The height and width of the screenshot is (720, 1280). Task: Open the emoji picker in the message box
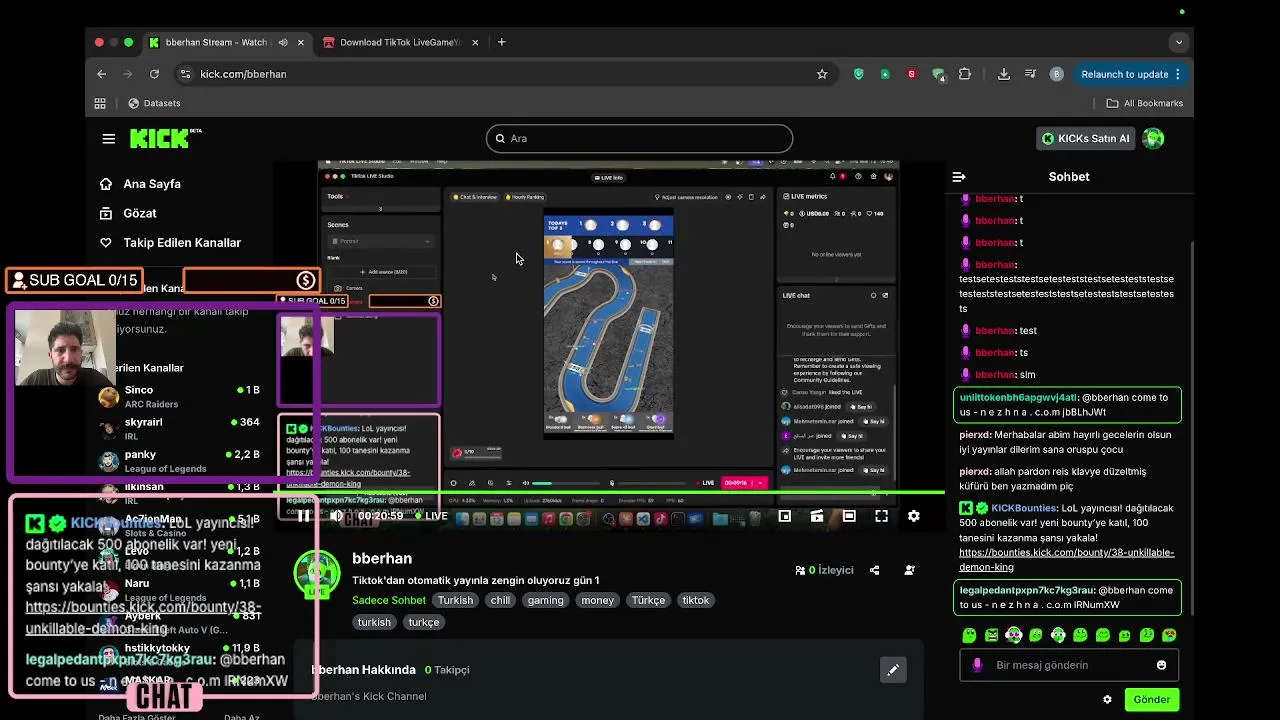coord(1161,665)
